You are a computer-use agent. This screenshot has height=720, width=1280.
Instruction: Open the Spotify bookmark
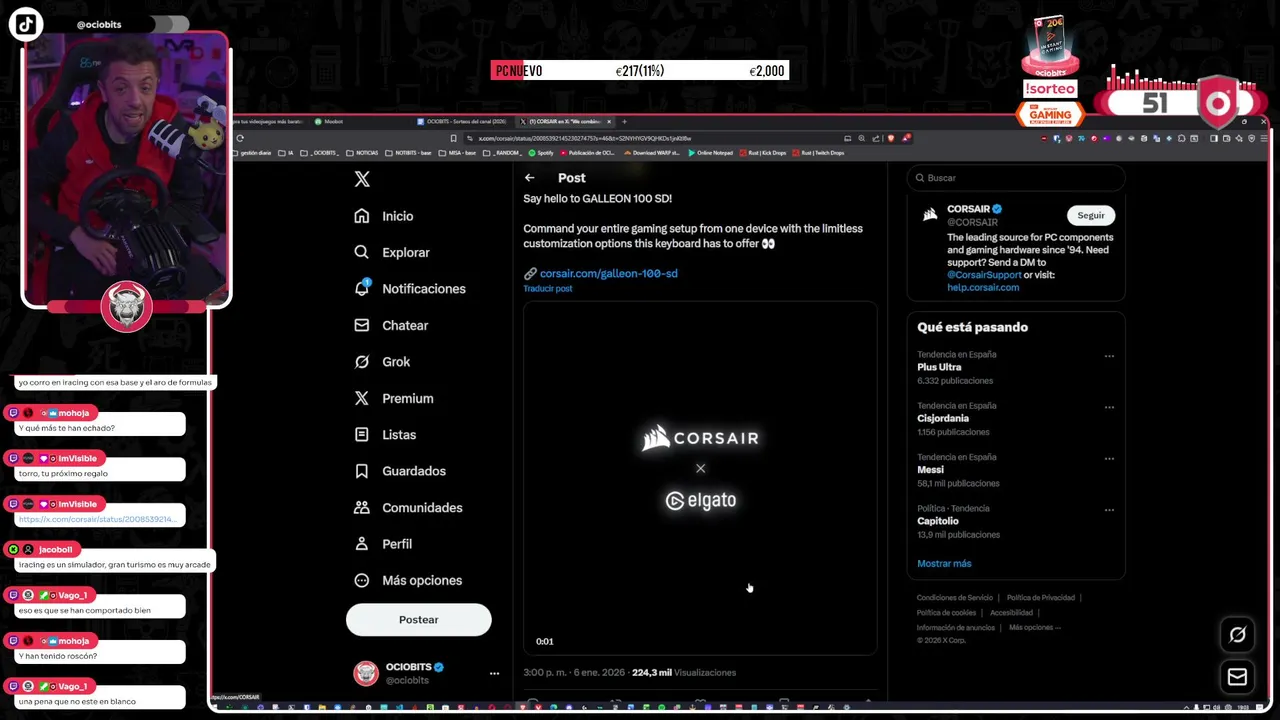(x=542, y=153)
